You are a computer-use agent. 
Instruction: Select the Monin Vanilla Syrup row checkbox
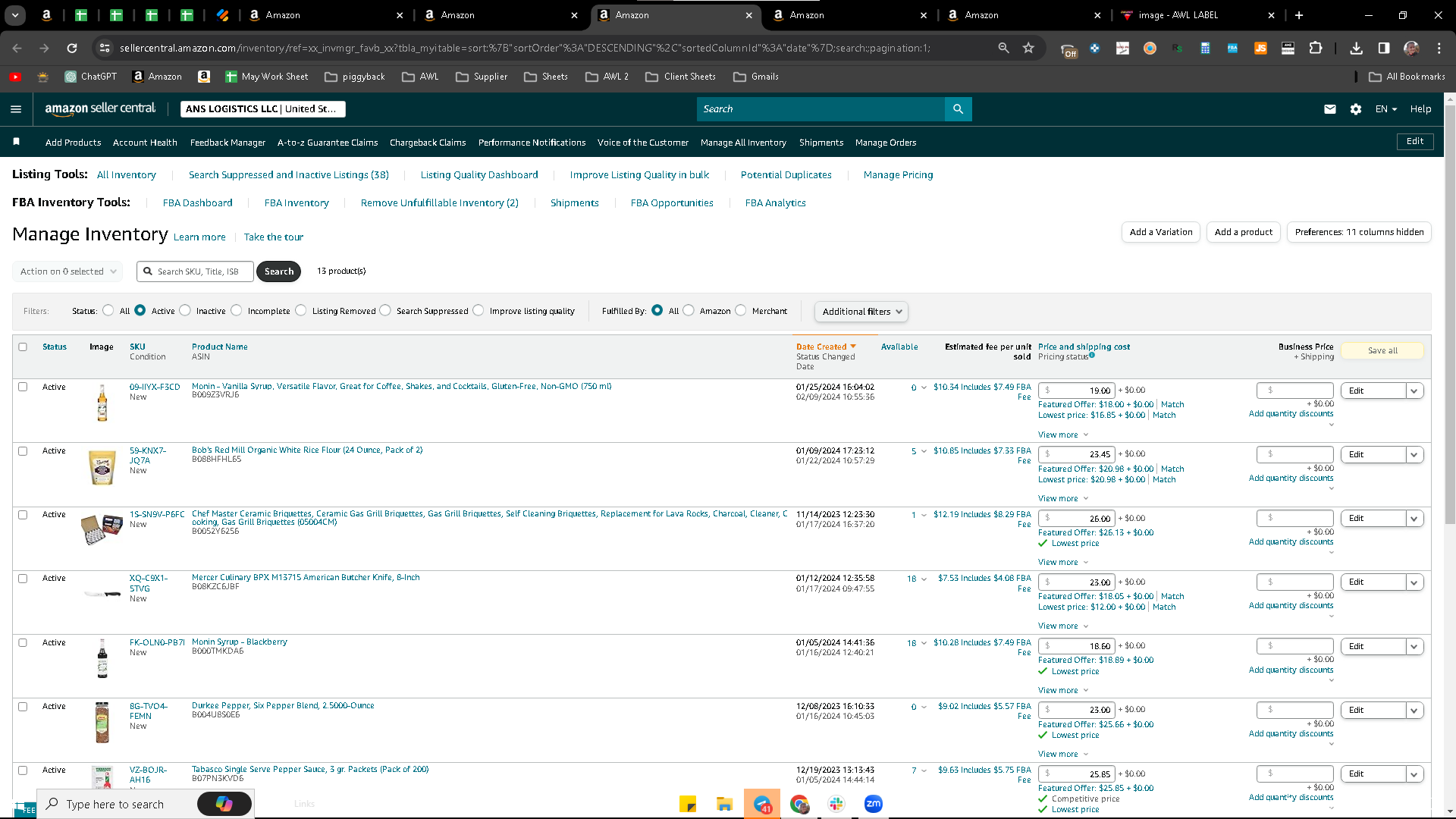pos(23,387)
